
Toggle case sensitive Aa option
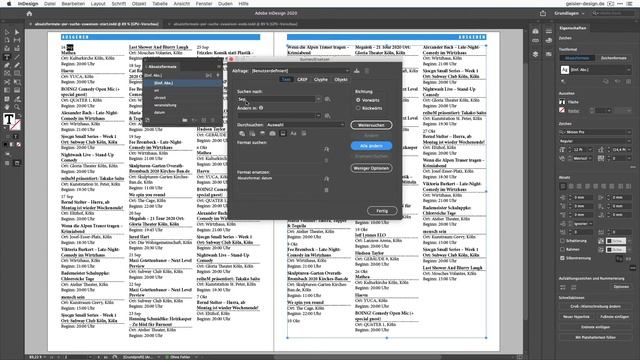click(293, 133)
